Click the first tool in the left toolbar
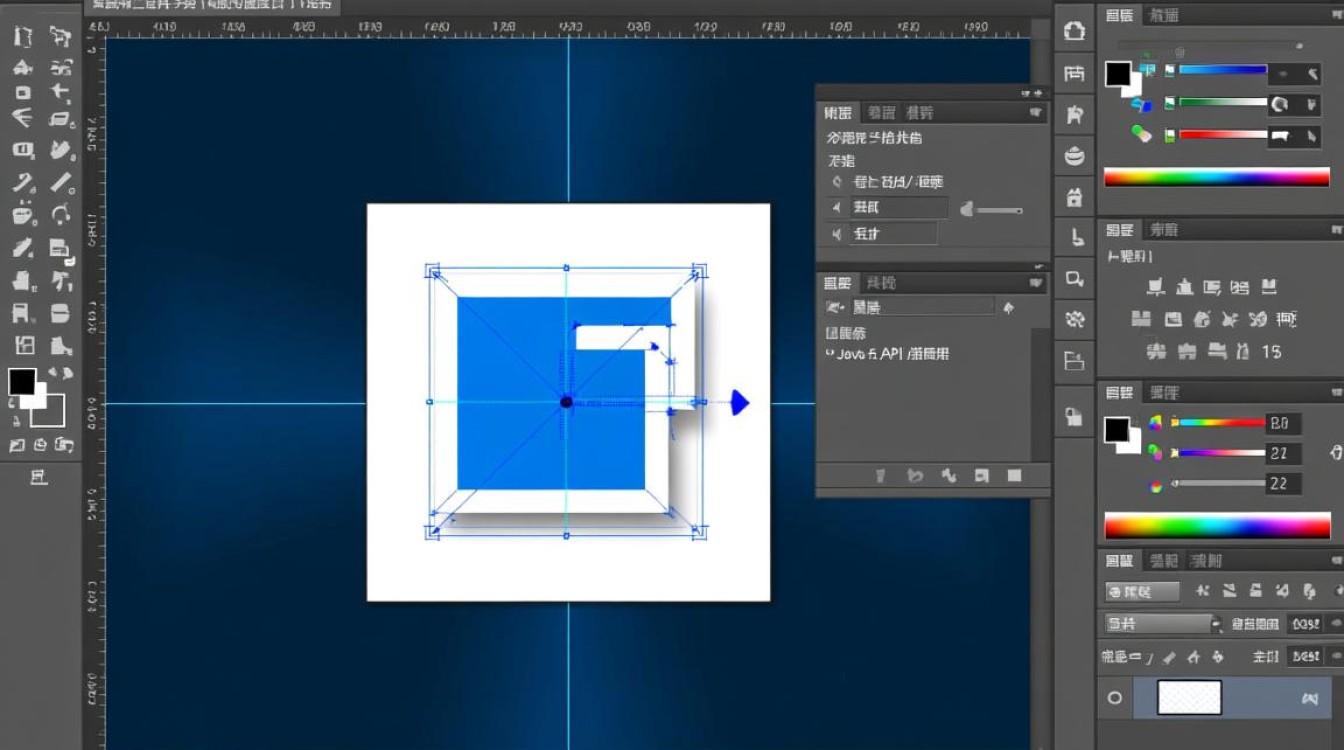The width and height of the screenshot is (1344, 750). coord(23,37)
